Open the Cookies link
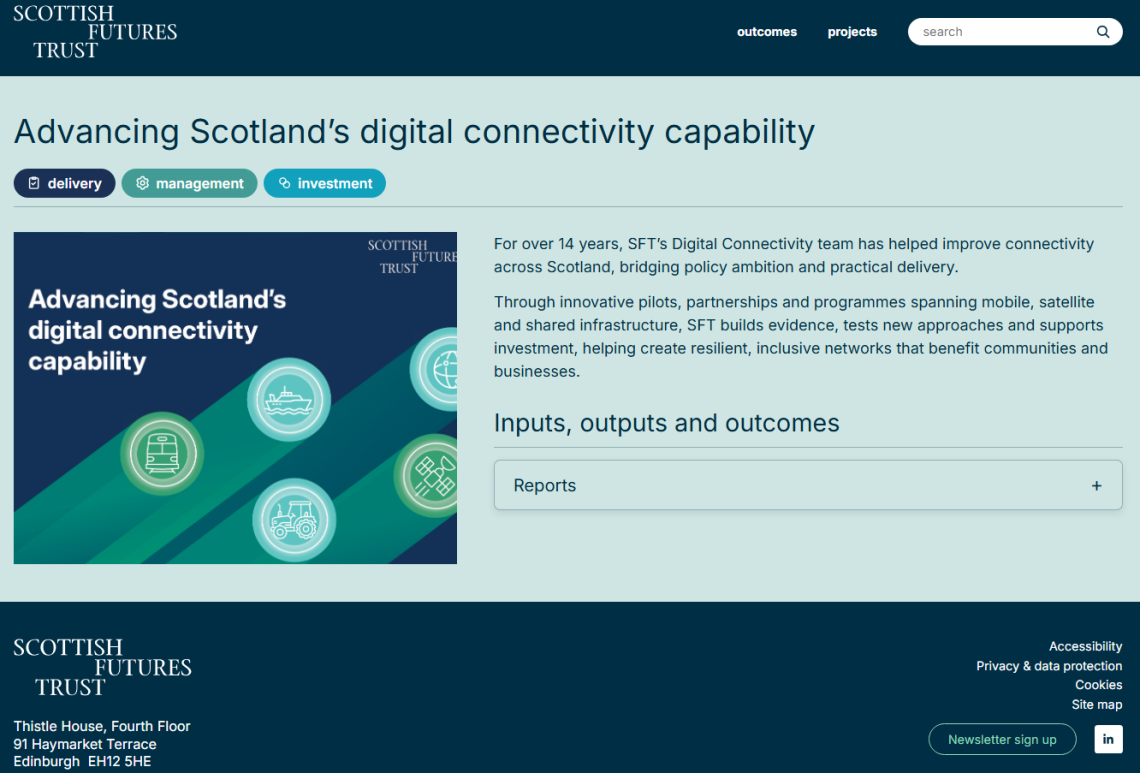This screenshot has height=773, width=1140. point(1098,685)
